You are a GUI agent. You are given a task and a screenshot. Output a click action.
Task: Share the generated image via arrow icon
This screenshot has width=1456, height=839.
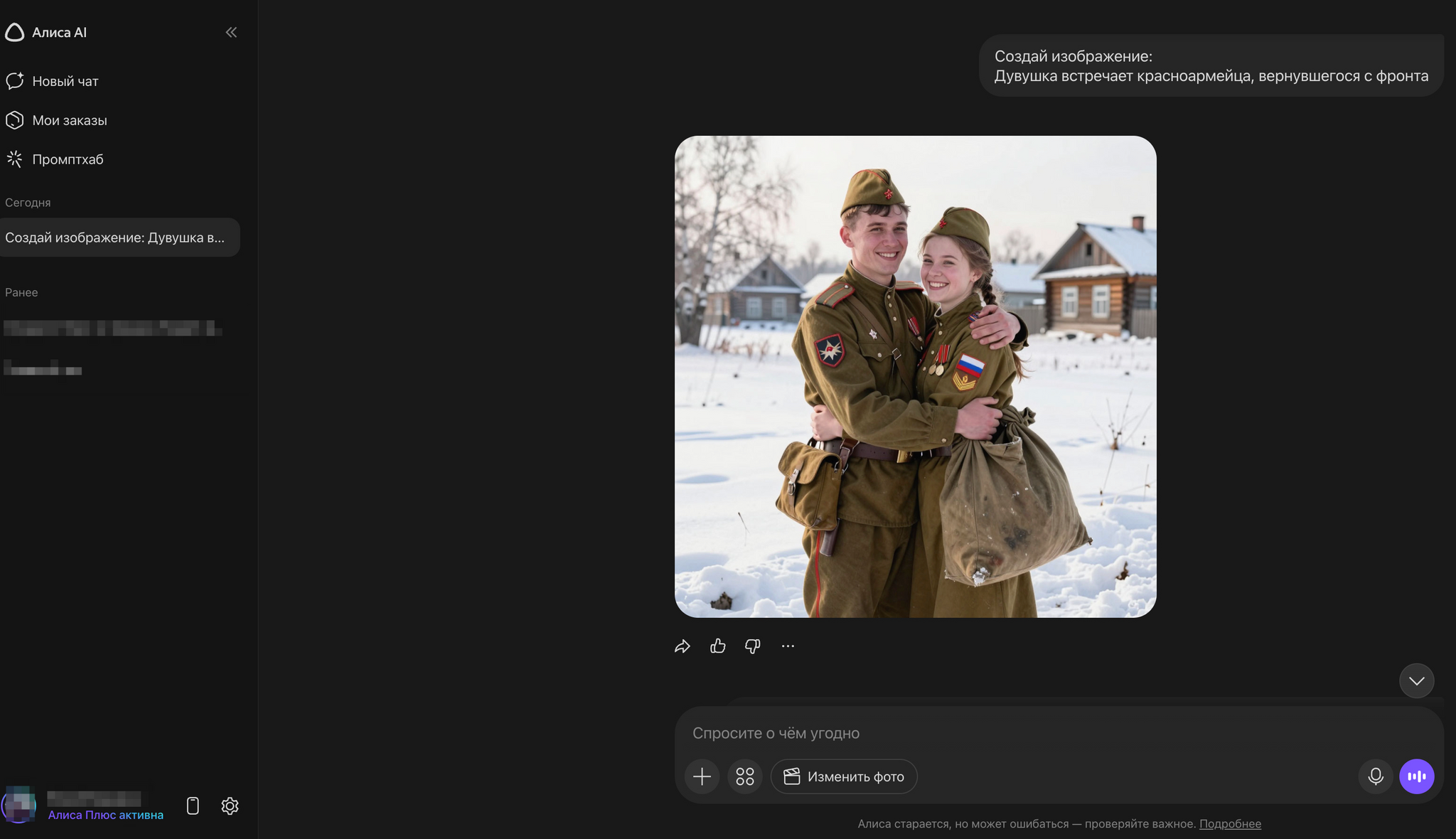(x=682, y=646)
